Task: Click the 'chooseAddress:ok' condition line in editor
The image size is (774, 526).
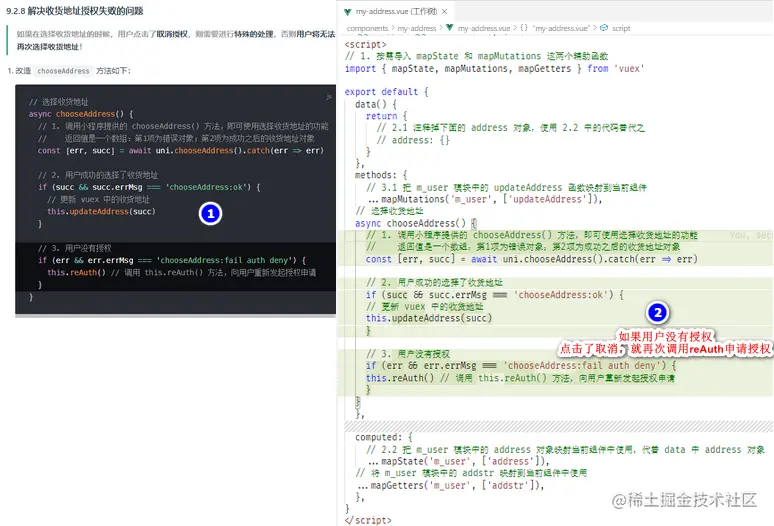Action: point(495,295)
